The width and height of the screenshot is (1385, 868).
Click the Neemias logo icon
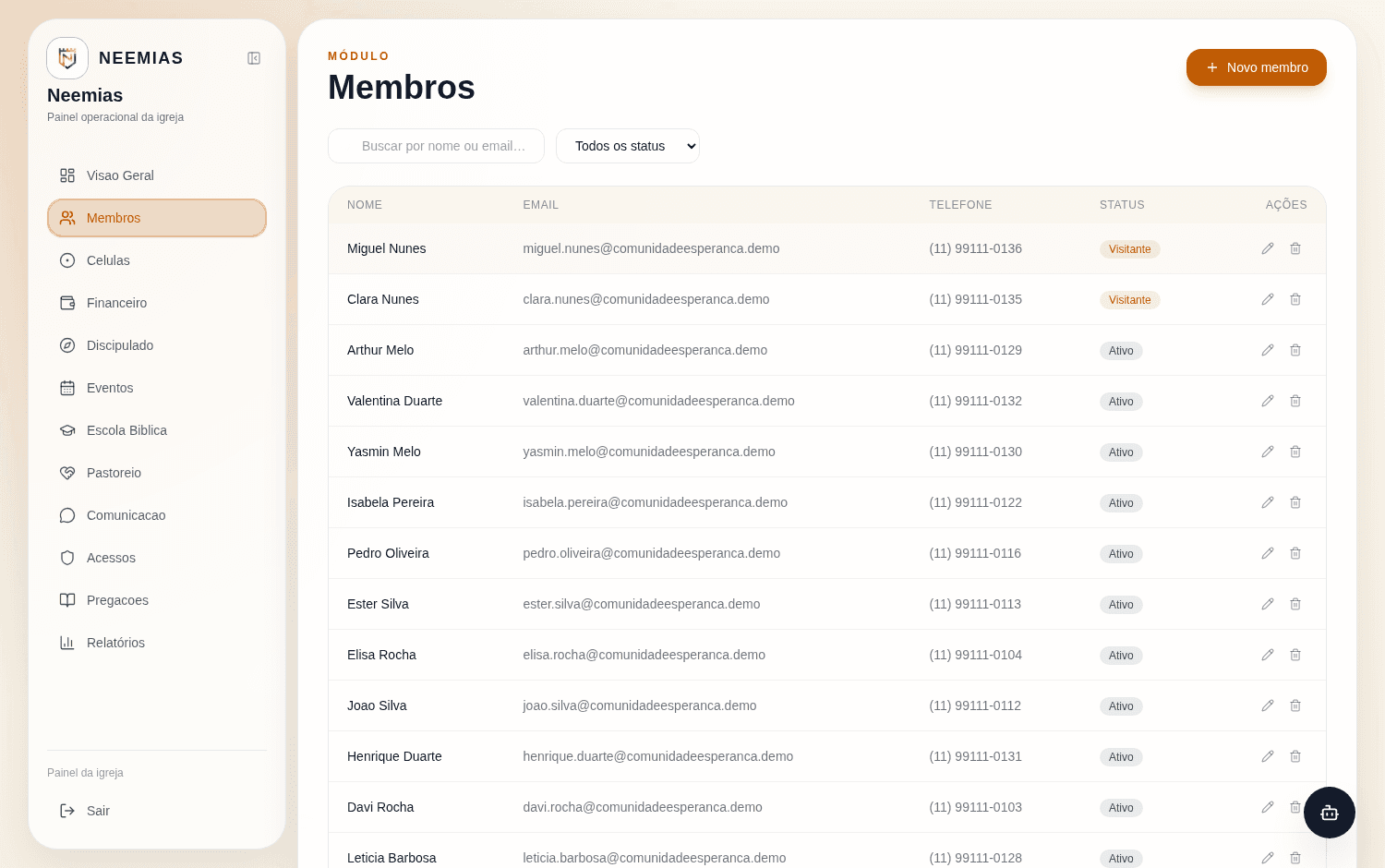(67, 58)
